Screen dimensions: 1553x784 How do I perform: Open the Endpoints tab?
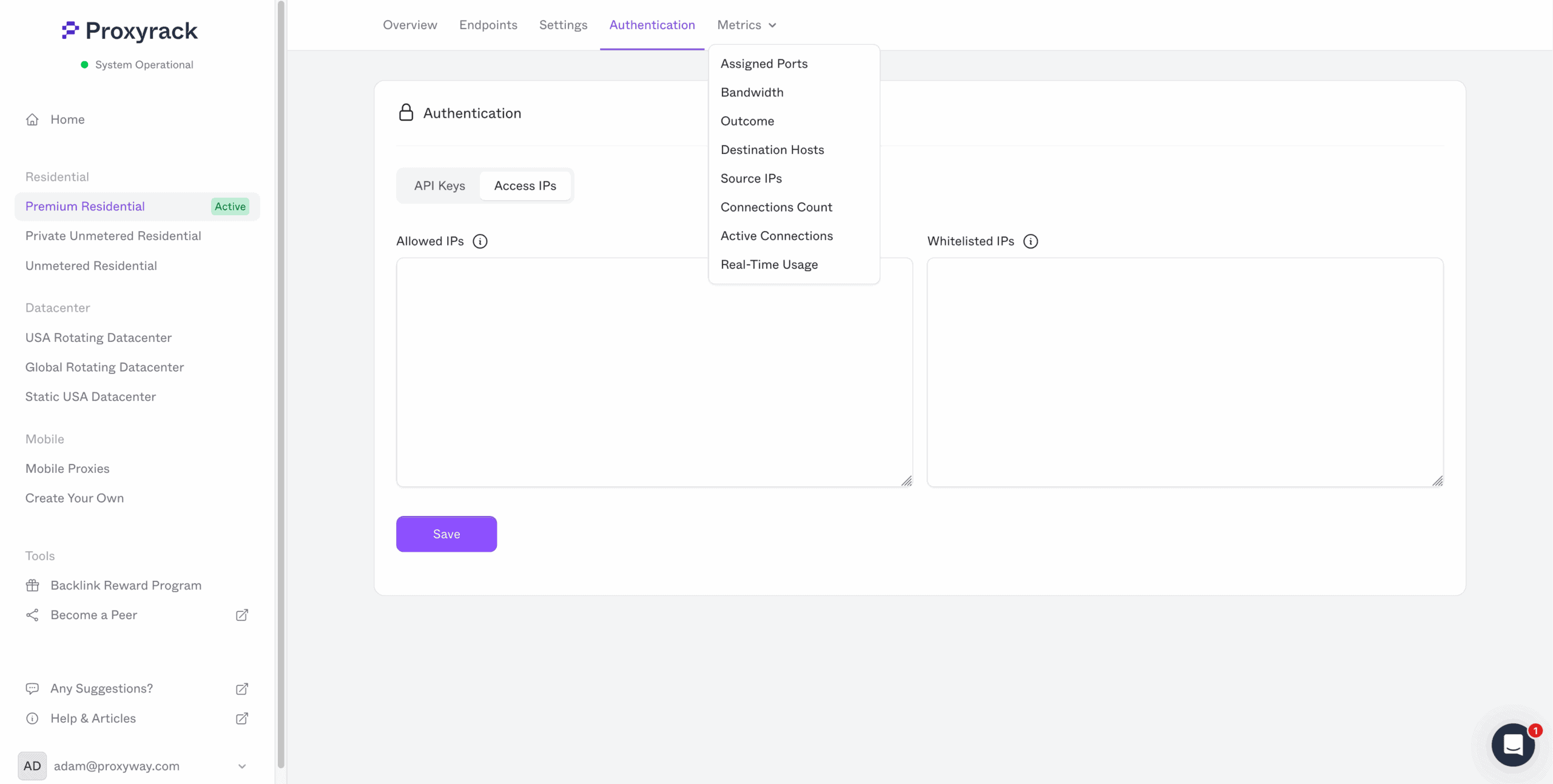coord(488,25)
